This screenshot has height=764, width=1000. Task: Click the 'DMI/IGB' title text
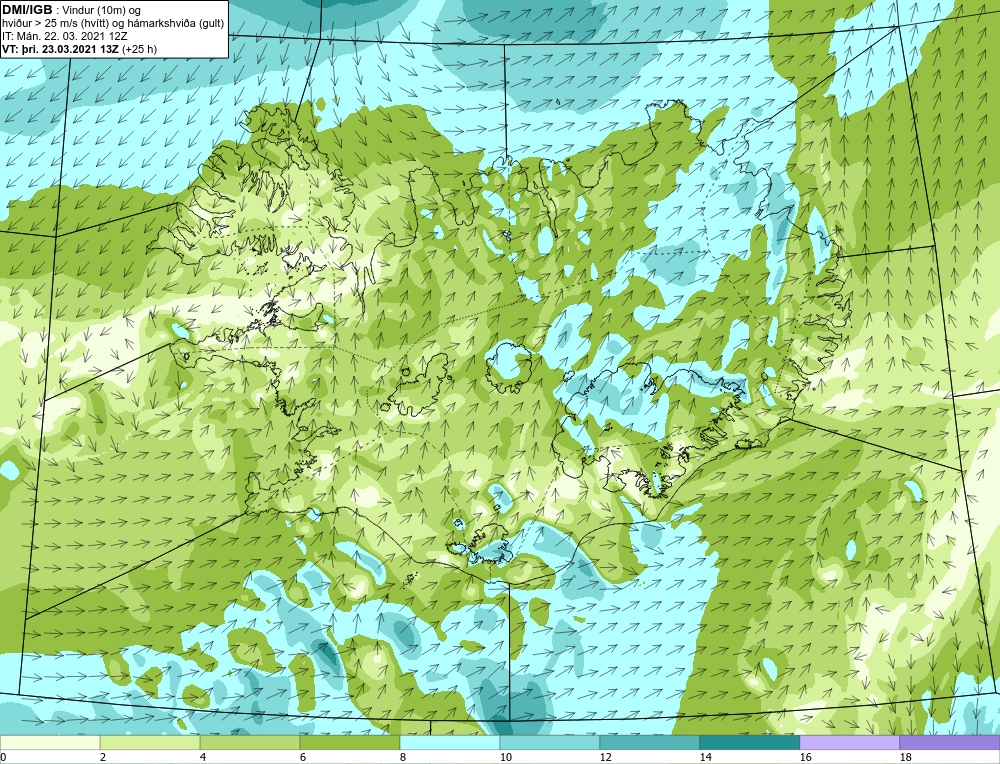click(x=27, y=10)
